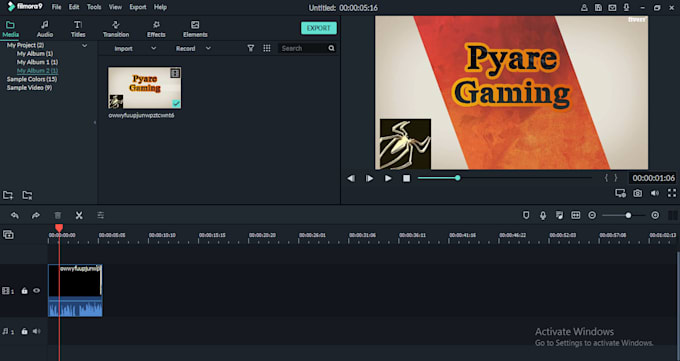The height and width of the screenshot is (361, 680).
Task: Switch media view with grid icon
Action: [267, 48]
